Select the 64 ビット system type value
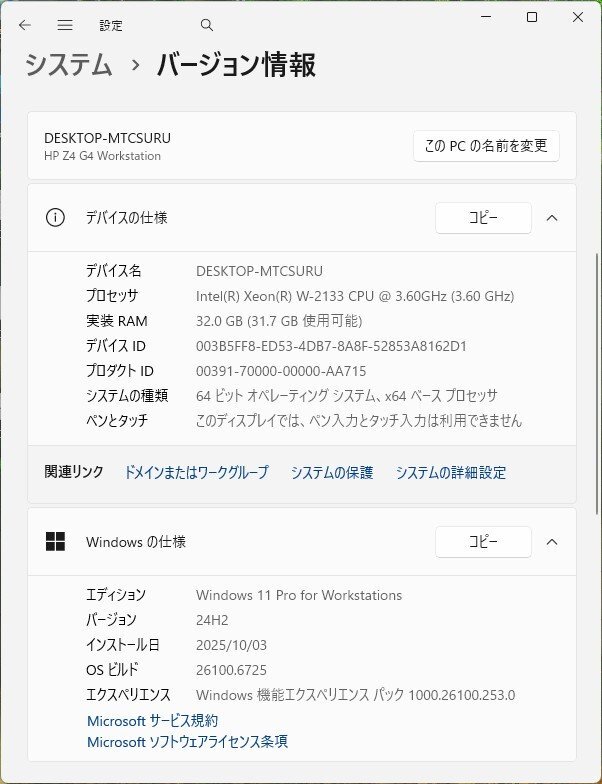The height and width of the screenshot is (784, 602). point(347,396)
